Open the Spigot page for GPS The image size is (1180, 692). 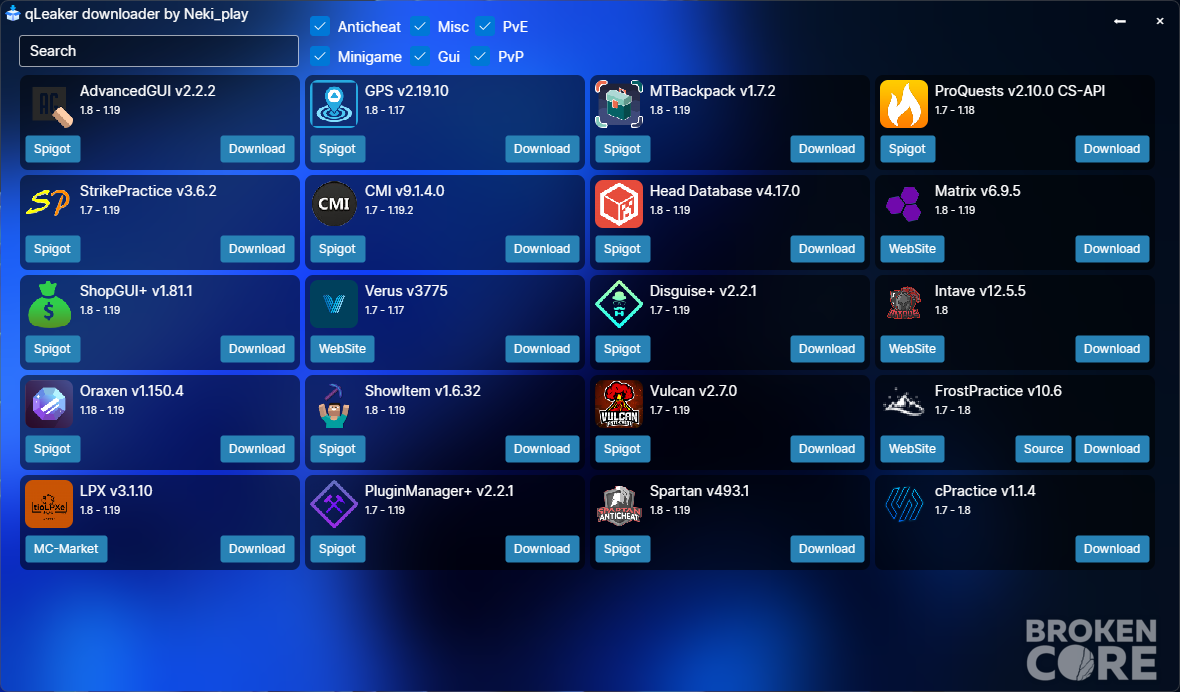(x=337, y=149)
